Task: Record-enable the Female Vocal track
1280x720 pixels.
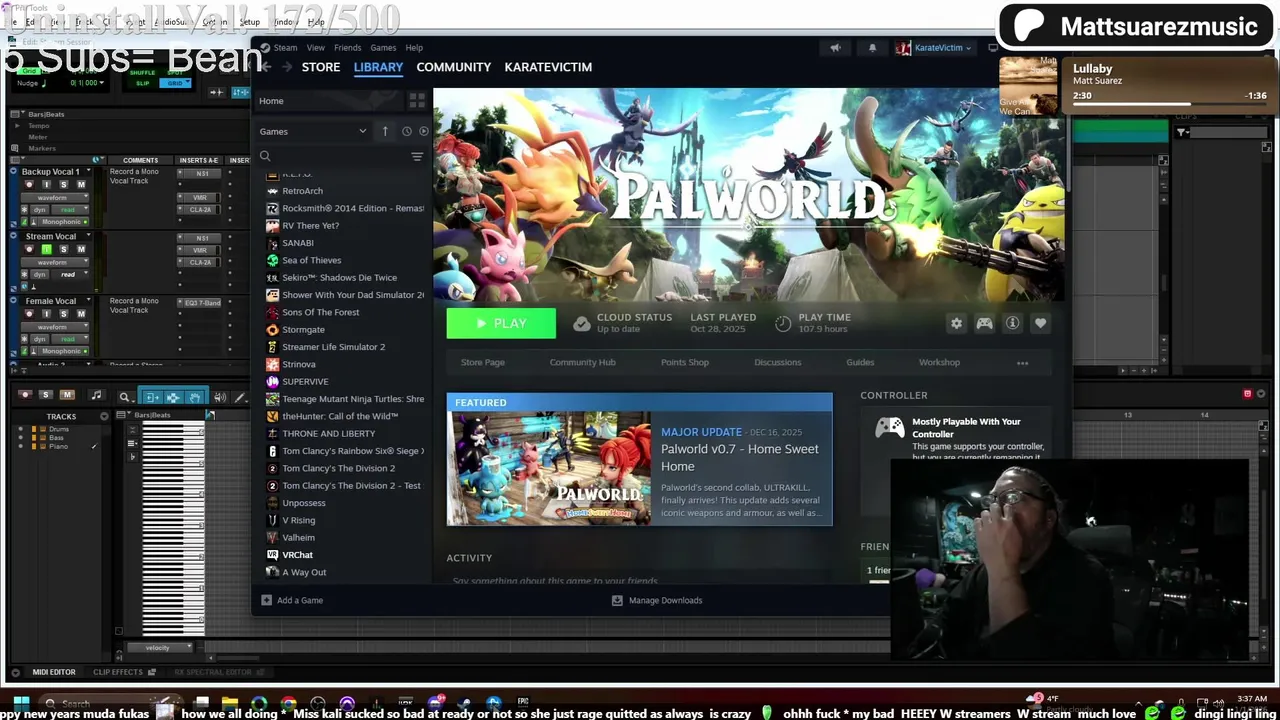Action: (29, 314)
